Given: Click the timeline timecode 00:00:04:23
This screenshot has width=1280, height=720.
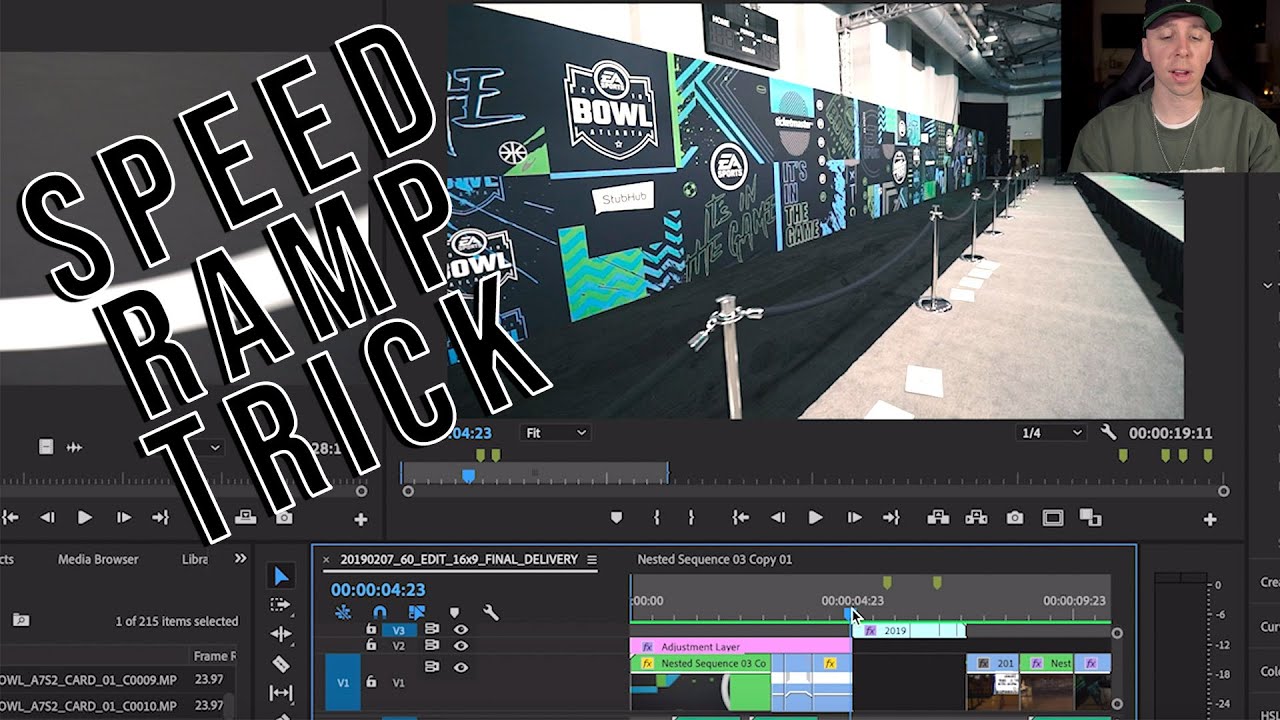Looking at the screenshot, I should (378, 590).
